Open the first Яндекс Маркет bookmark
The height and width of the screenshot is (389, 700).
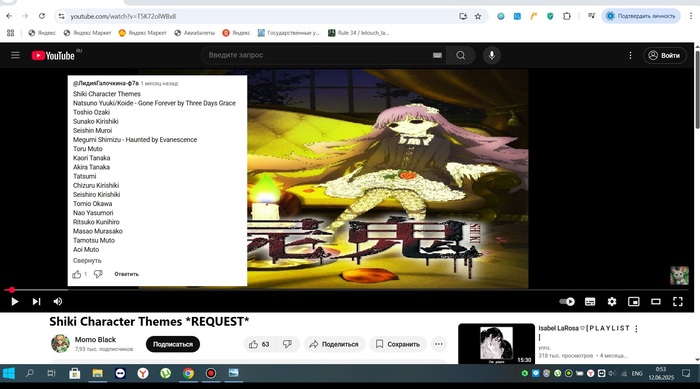coord(87,33)
